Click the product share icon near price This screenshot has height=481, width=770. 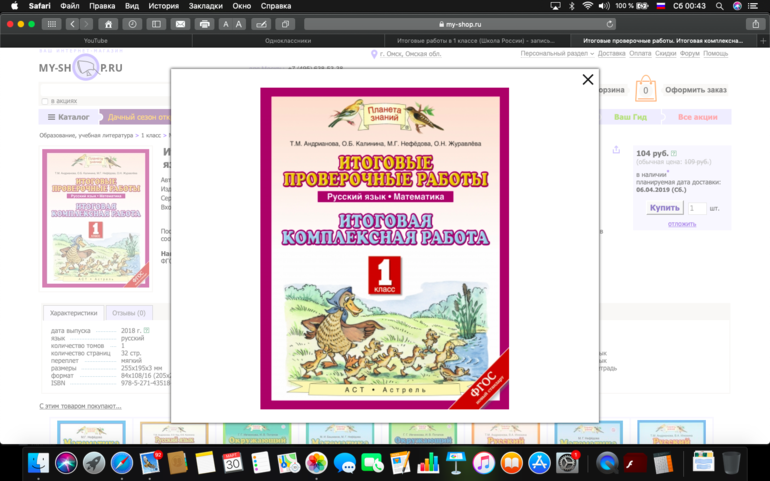pos(616,150)
